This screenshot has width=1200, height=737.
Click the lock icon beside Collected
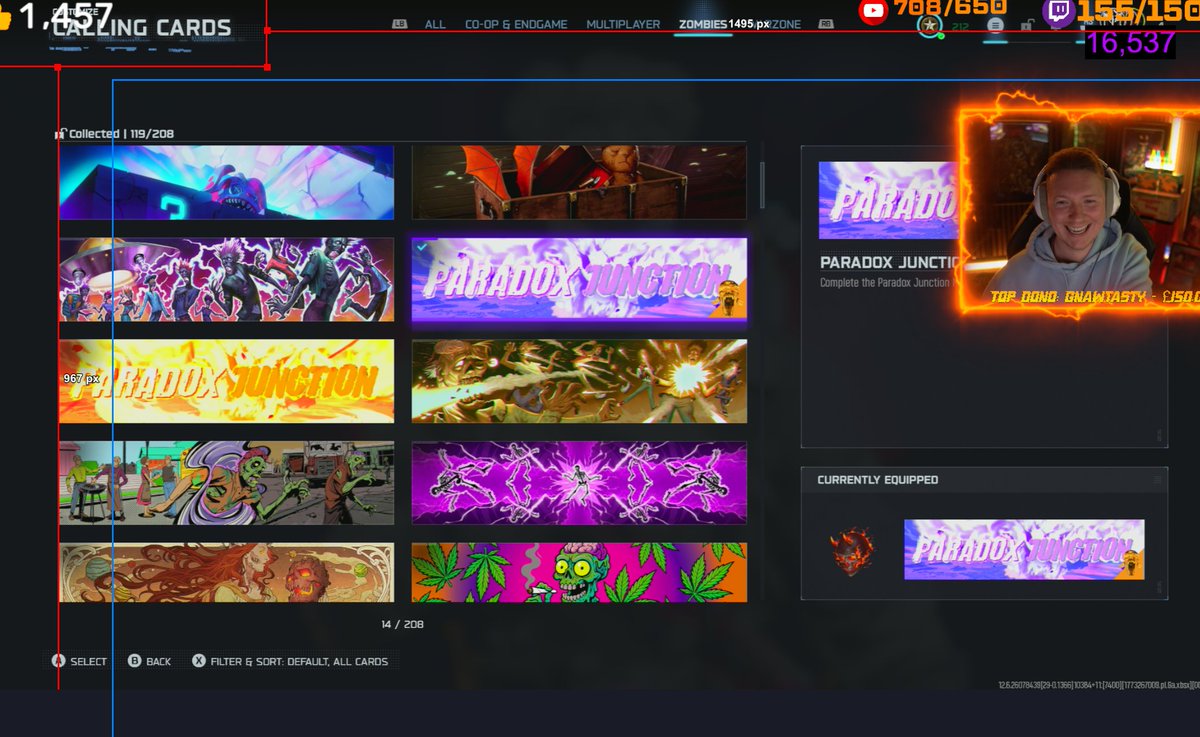pyautogui.click(x=61, y=134)
